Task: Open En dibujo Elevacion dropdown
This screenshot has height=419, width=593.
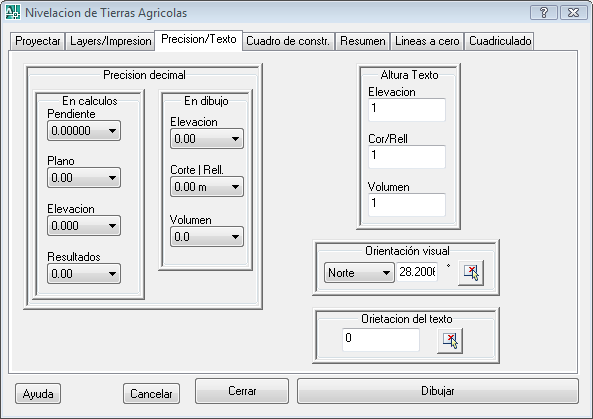Action: 207,139
